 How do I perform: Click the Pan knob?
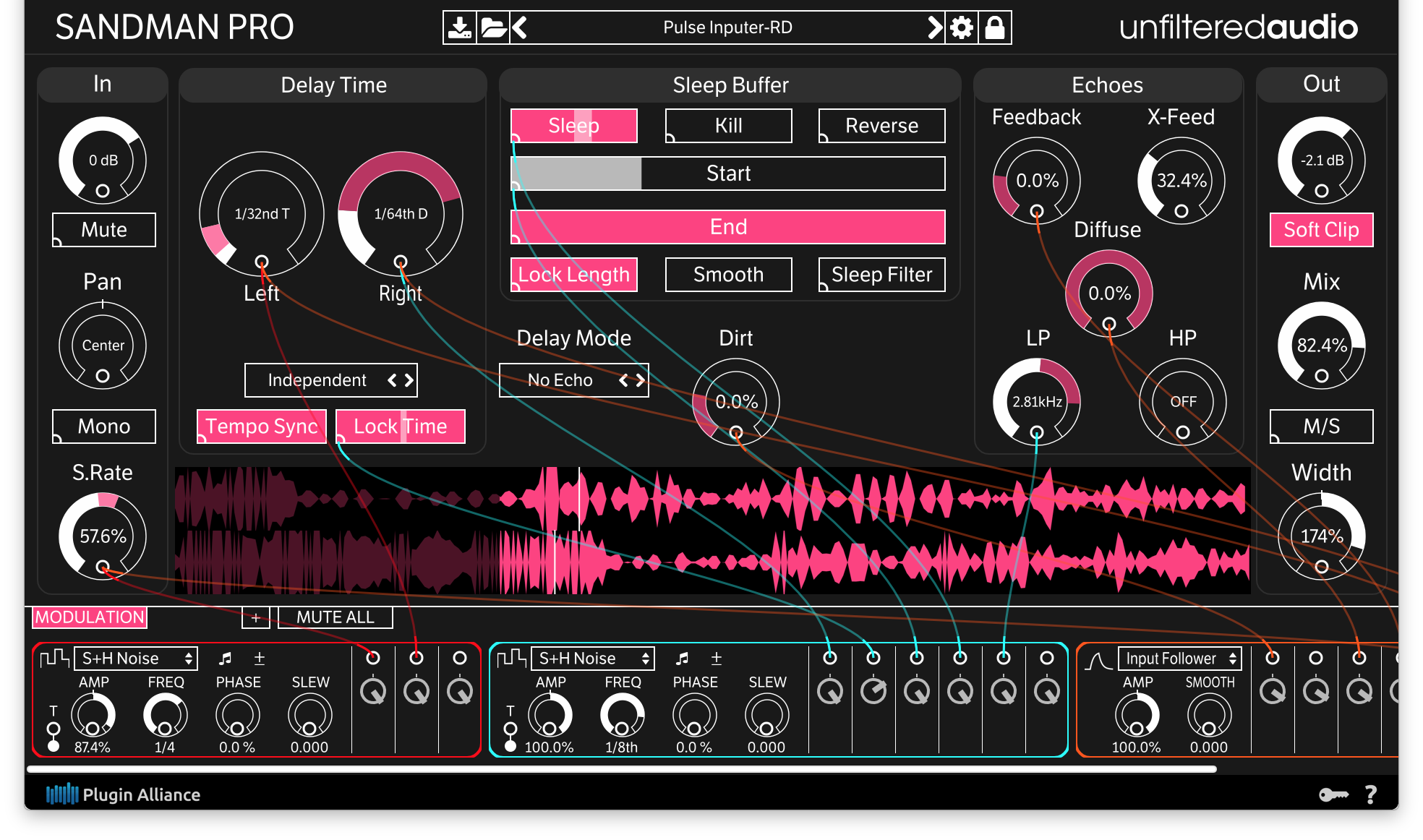103,346
